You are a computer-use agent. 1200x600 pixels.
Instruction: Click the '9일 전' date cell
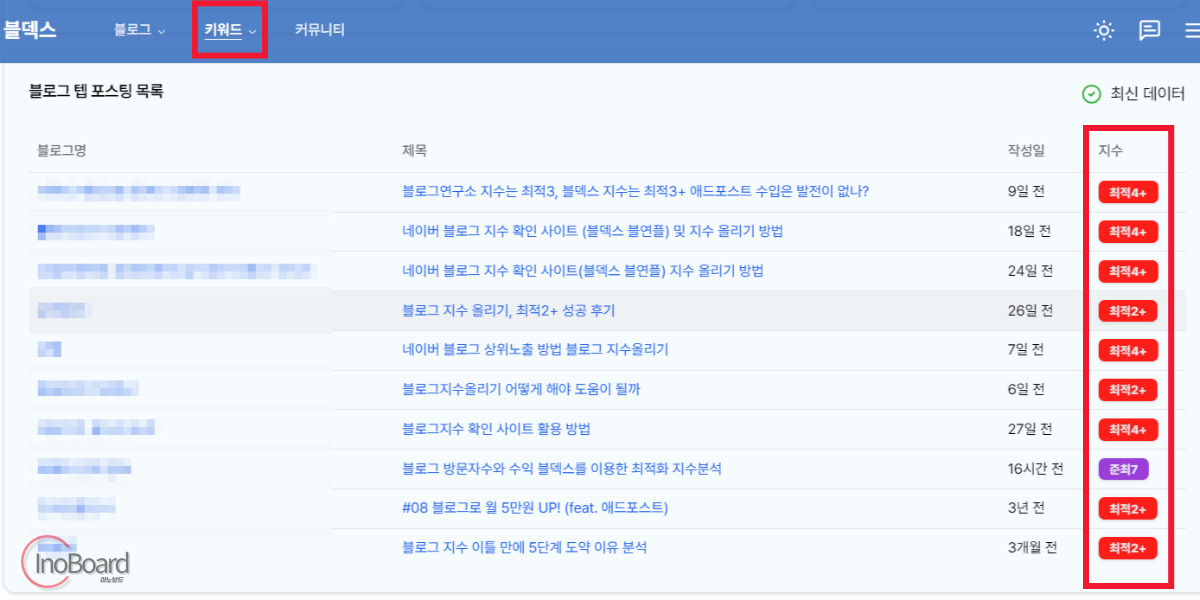coord(1026,191)
